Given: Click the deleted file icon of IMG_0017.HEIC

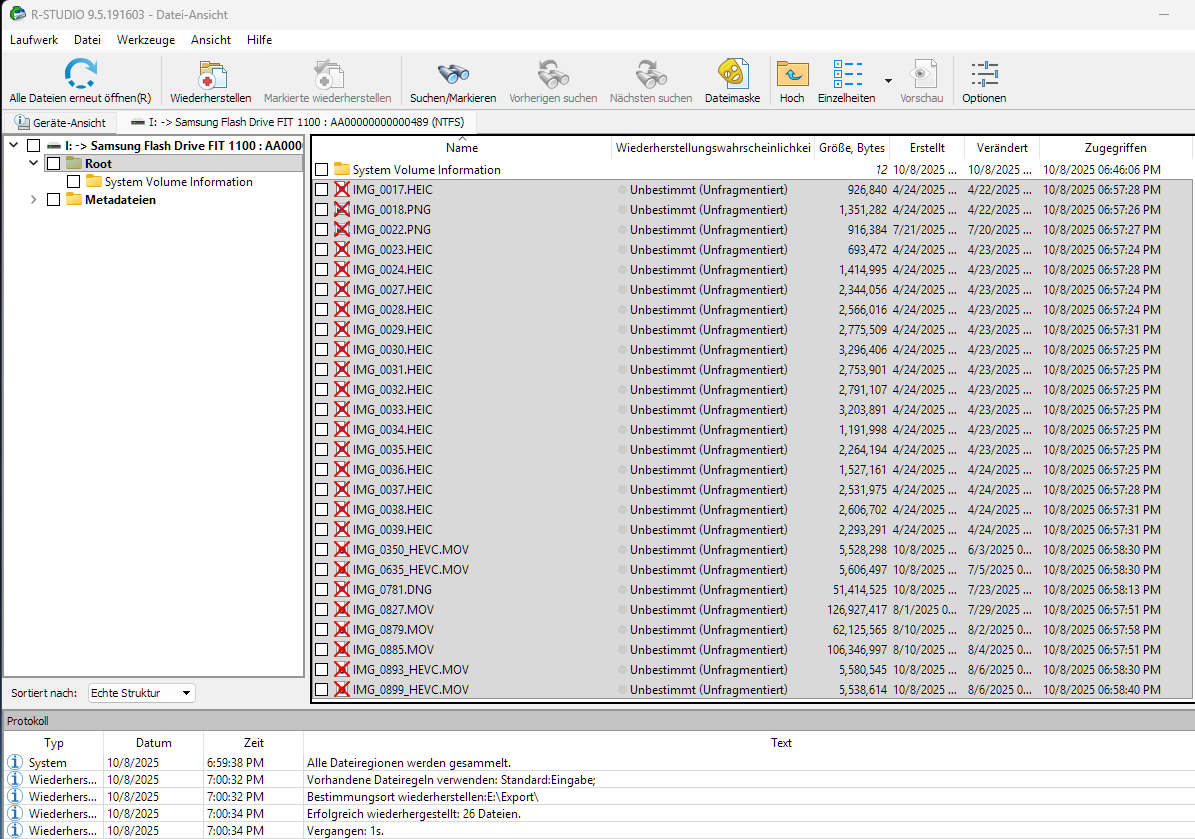Looking at the screenshot, I should (x=341, y=189).
